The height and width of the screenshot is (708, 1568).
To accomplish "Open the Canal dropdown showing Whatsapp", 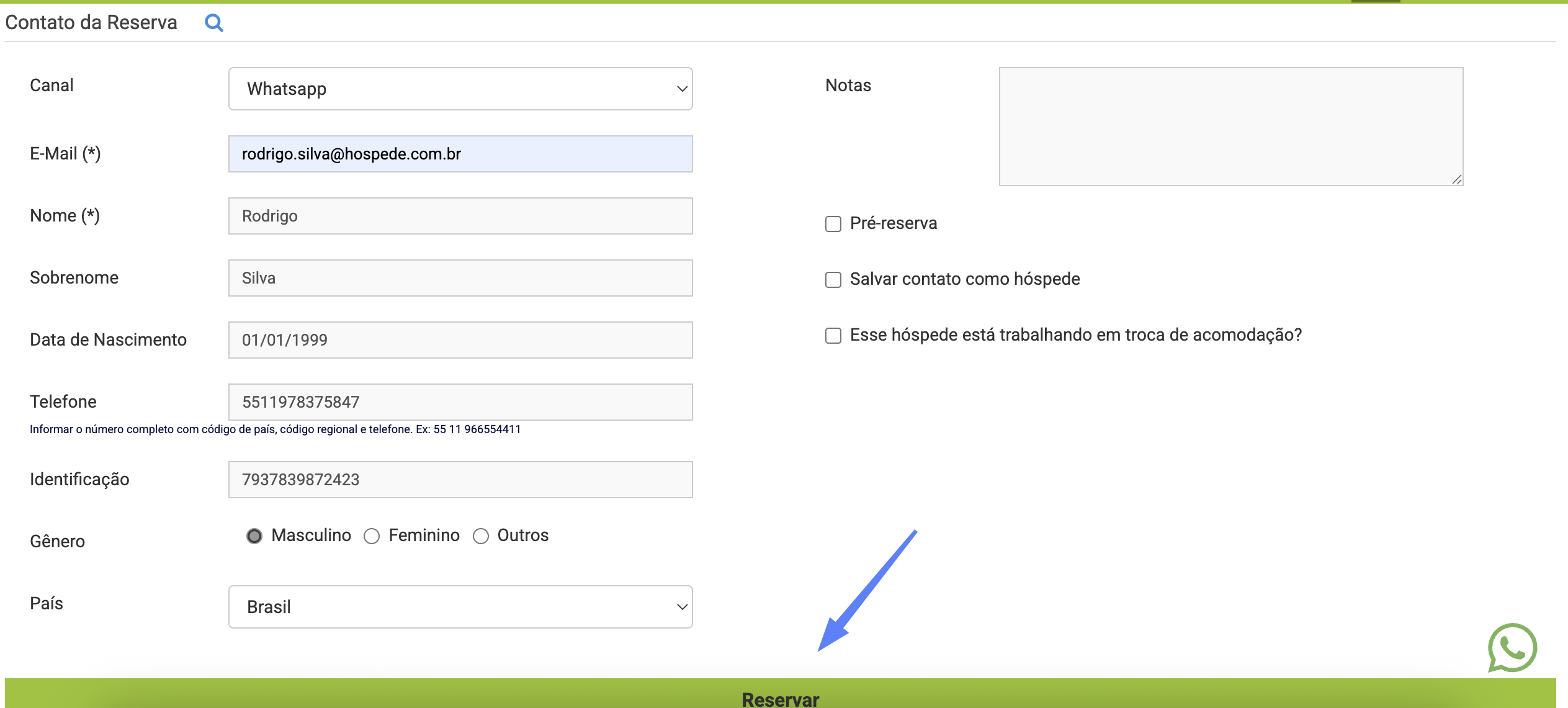I will [460, 89].
